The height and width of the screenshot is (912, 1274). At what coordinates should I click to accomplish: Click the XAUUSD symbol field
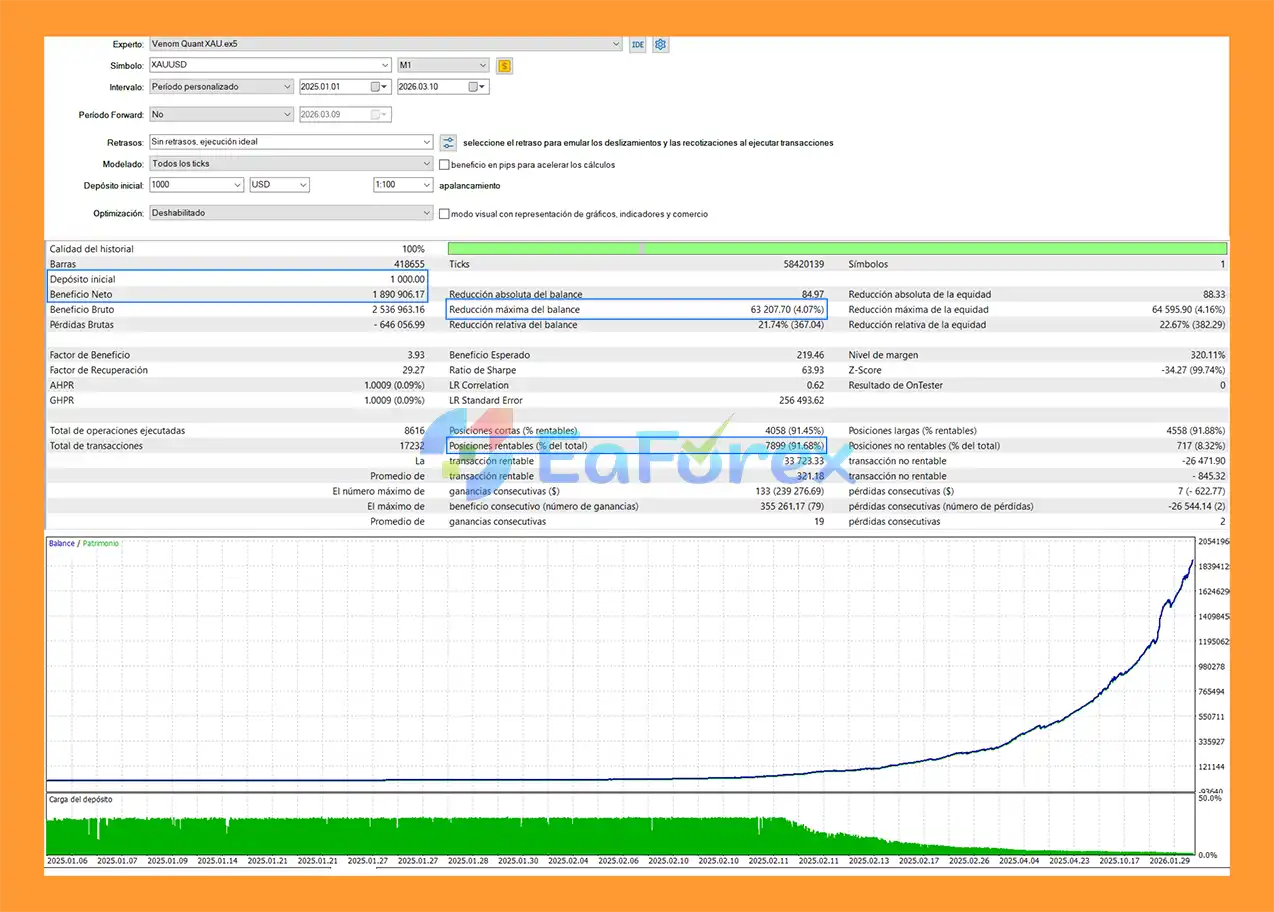(x=270, y=65)
